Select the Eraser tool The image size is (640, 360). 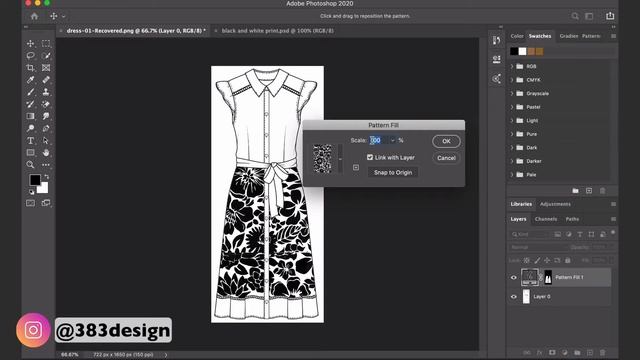[46, 104]
